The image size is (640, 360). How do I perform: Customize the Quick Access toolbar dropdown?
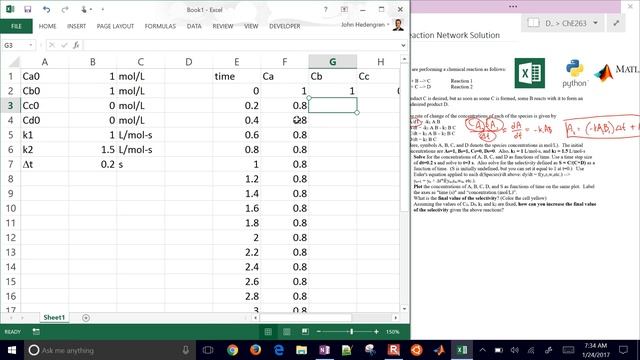[102, 9]
